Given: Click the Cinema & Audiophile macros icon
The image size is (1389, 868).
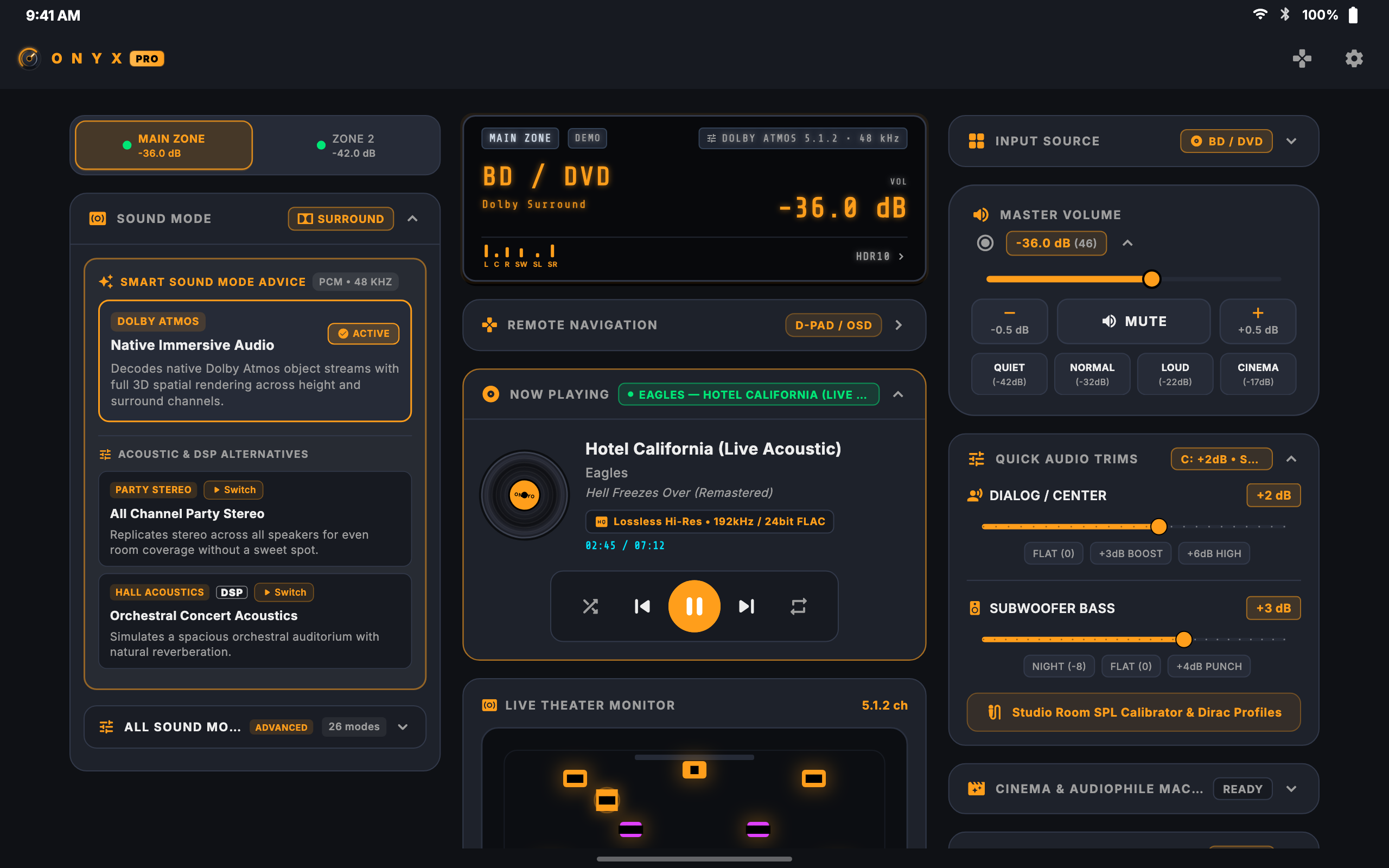Looking at the screenshot, I should pyautogui.click(x=976, y=789).
